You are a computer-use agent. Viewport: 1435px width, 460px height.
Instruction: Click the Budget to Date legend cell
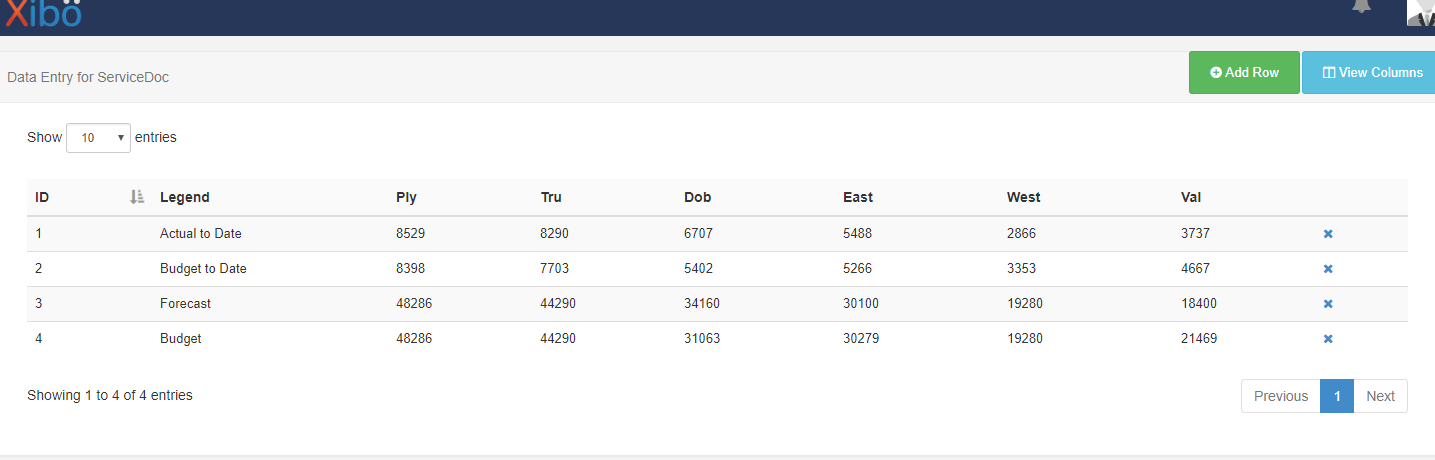click(203, 269)
